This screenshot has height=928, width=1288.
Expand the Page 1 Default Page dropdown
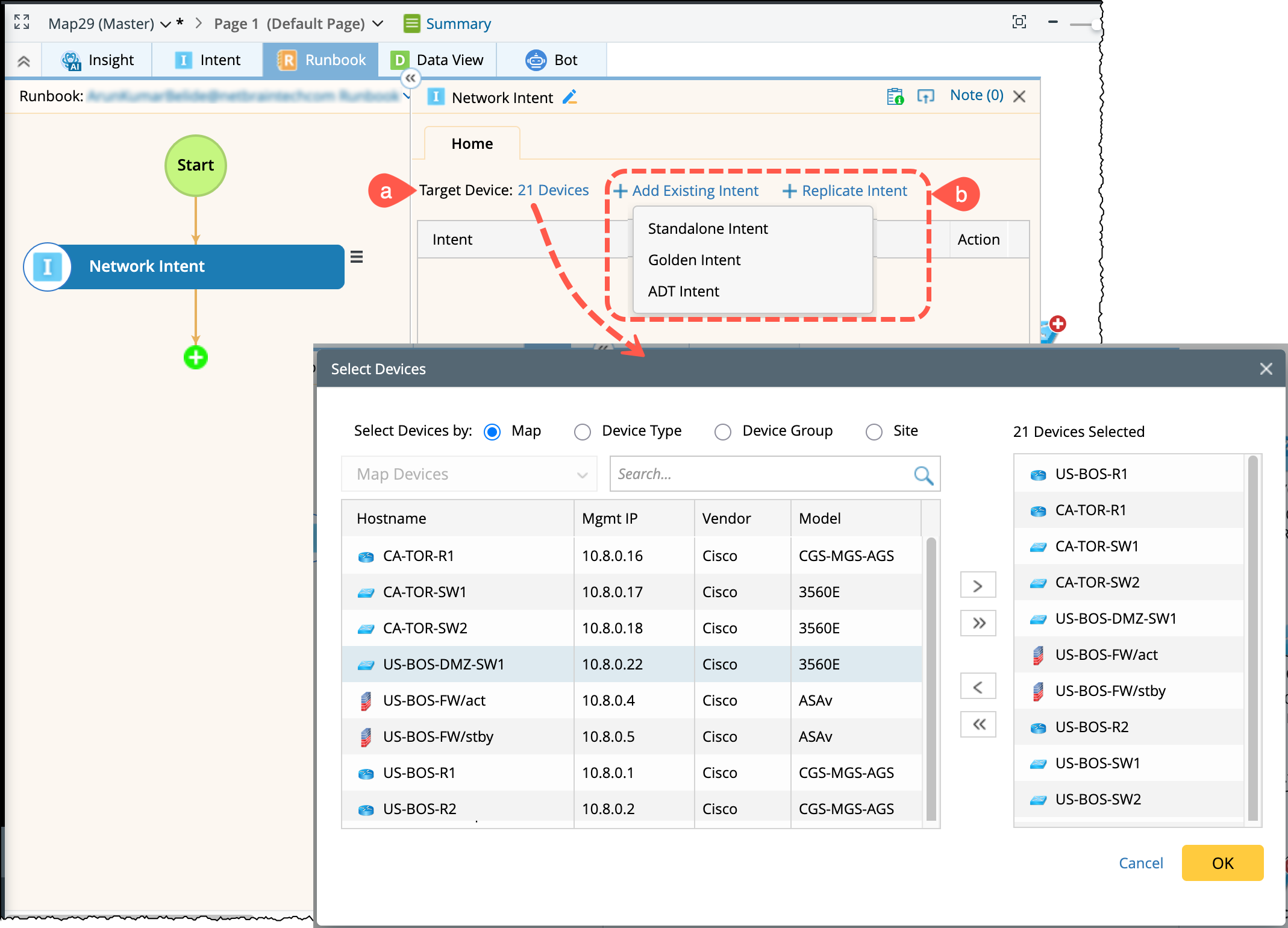(x=378, y=24)
